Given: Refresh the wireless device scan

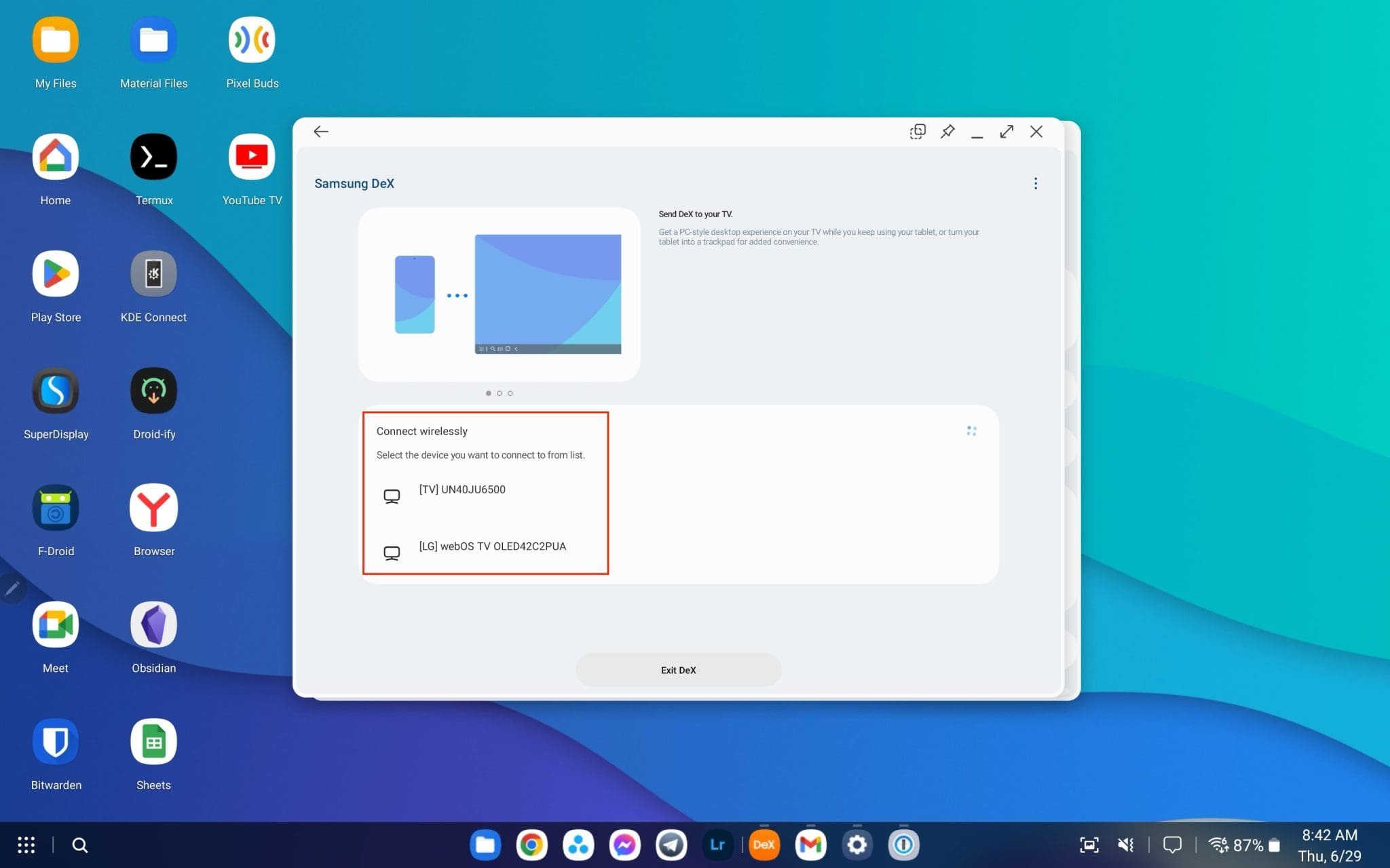Looking at the screenshot, I should click(x=972, y=430).
